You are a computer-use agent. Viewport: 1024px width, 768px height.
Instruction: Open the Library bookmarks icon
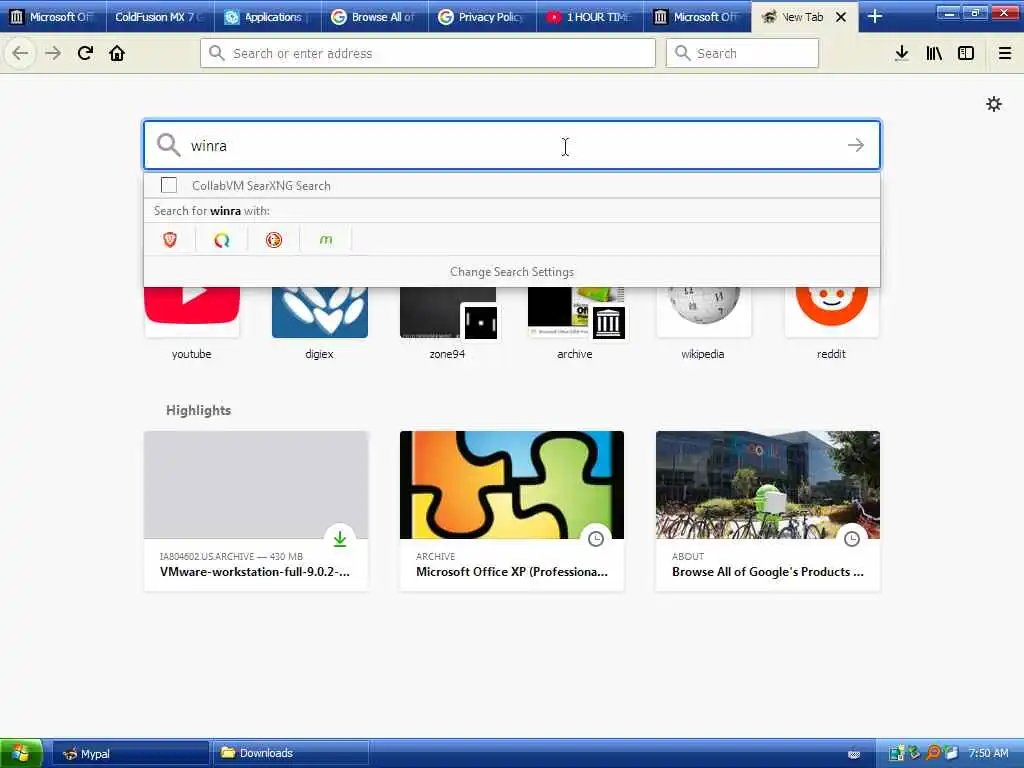tap(934, 53)
